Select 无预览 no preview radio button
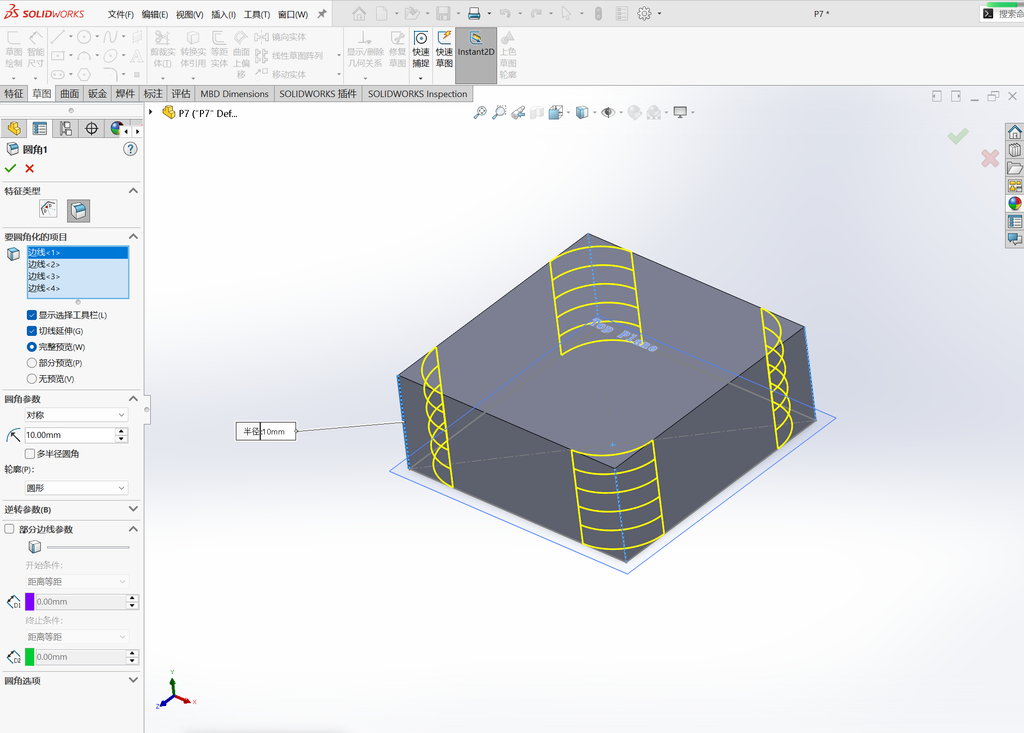The height and width of the screenshot is (733, 1024). [x=31, y=379]
